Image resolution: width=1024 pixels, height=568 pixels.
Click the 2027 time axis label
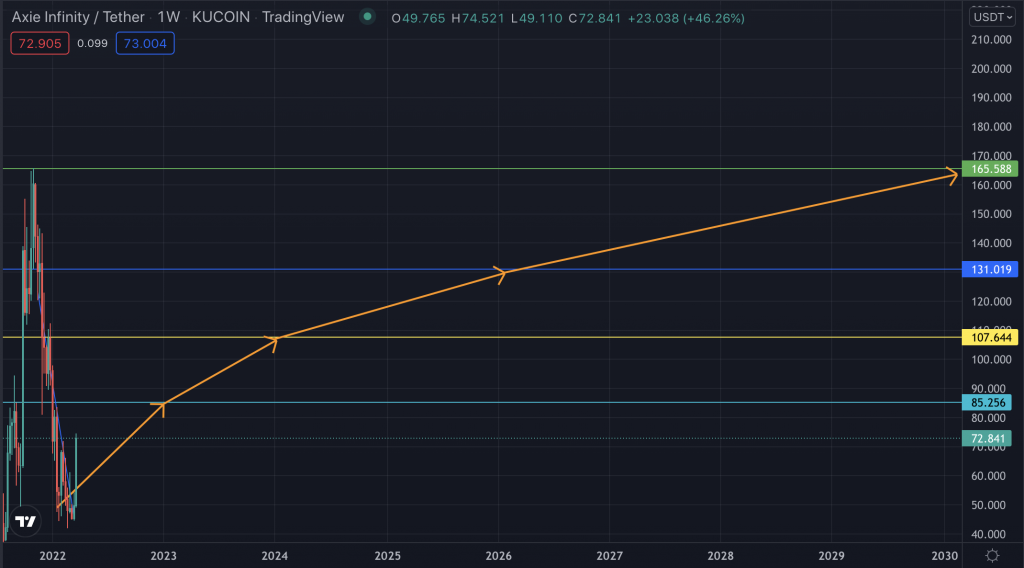(609, 556)
